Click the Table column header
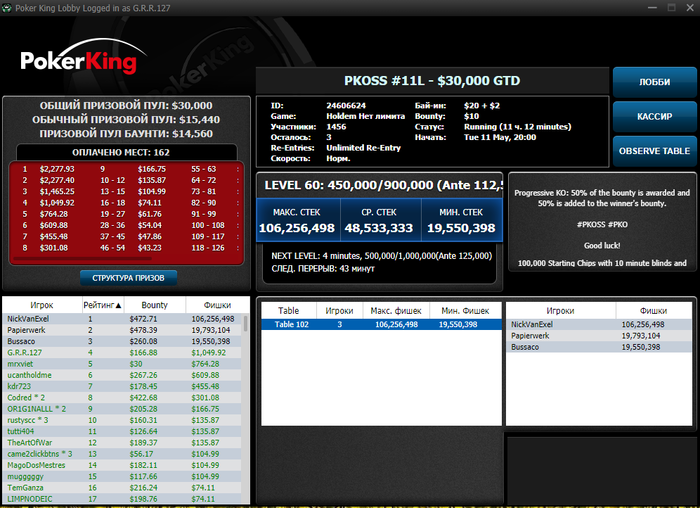Screen dimensions: 700x508 [x=289, y=310]
